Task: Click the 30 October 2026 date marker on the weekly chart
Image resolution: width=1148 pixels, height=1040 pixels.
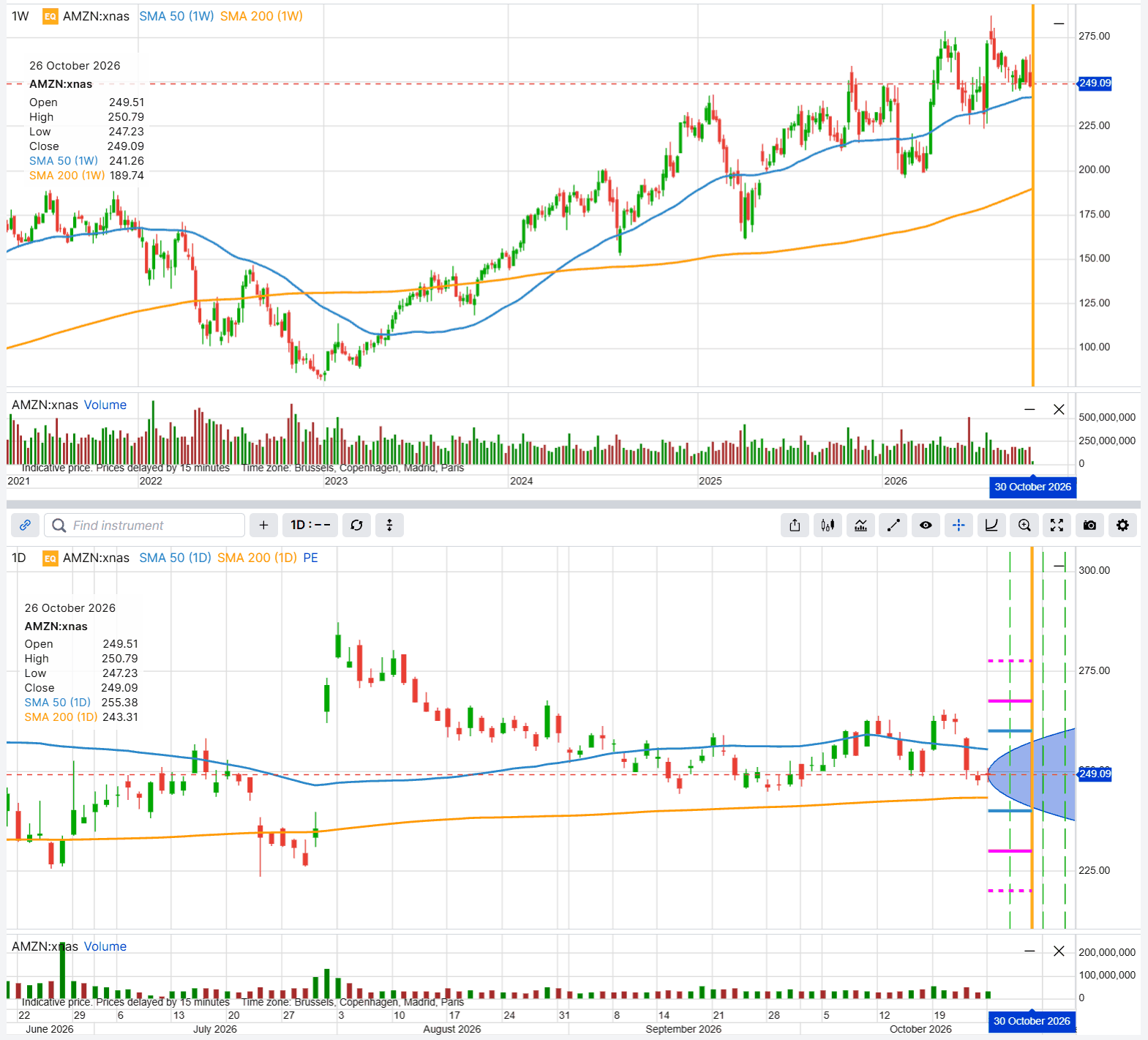Action: (1032, 487)
